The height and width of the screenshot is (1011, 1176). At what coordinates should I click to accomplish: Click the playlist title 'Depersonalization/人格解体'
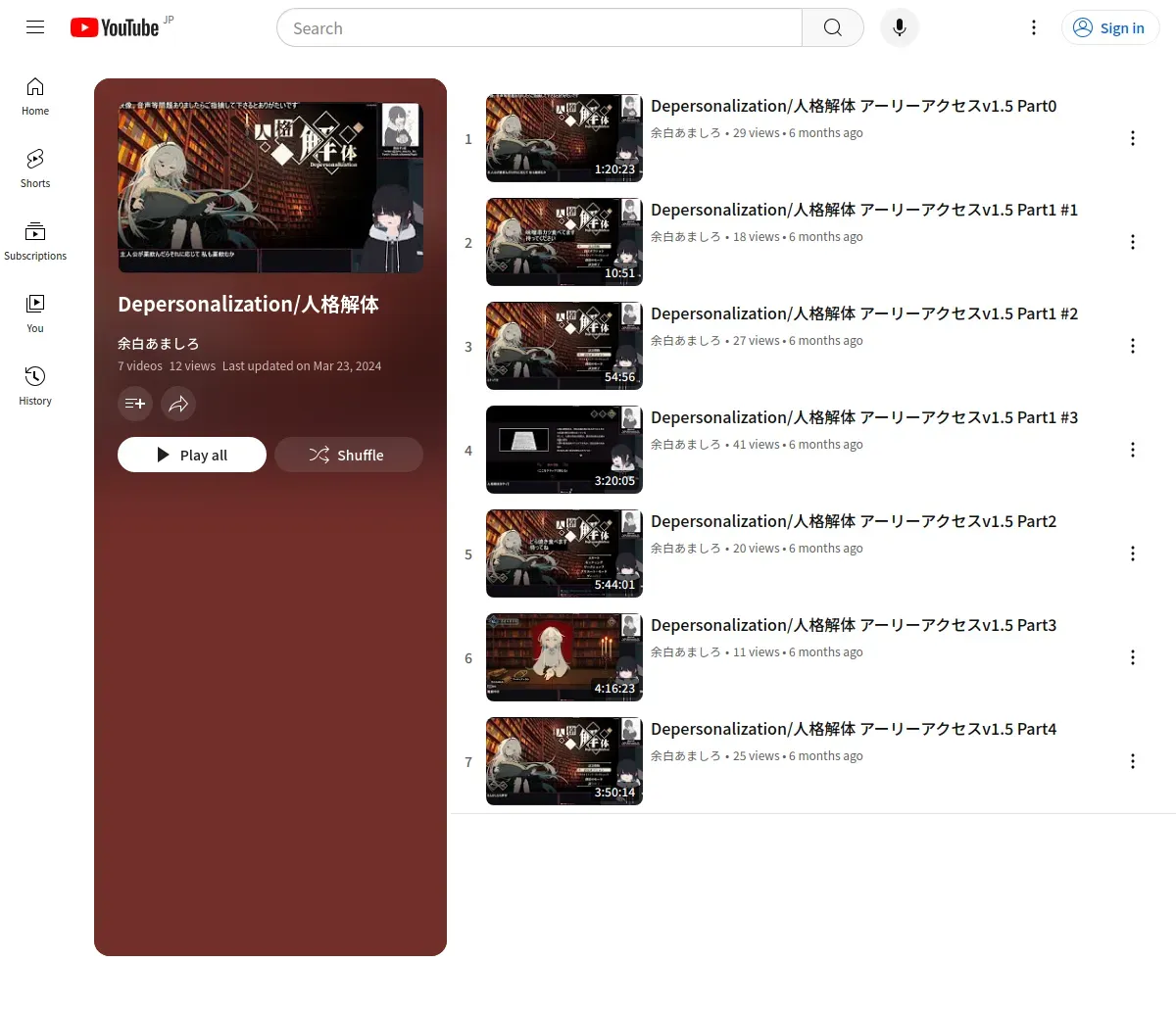click(x=248, y=305)
